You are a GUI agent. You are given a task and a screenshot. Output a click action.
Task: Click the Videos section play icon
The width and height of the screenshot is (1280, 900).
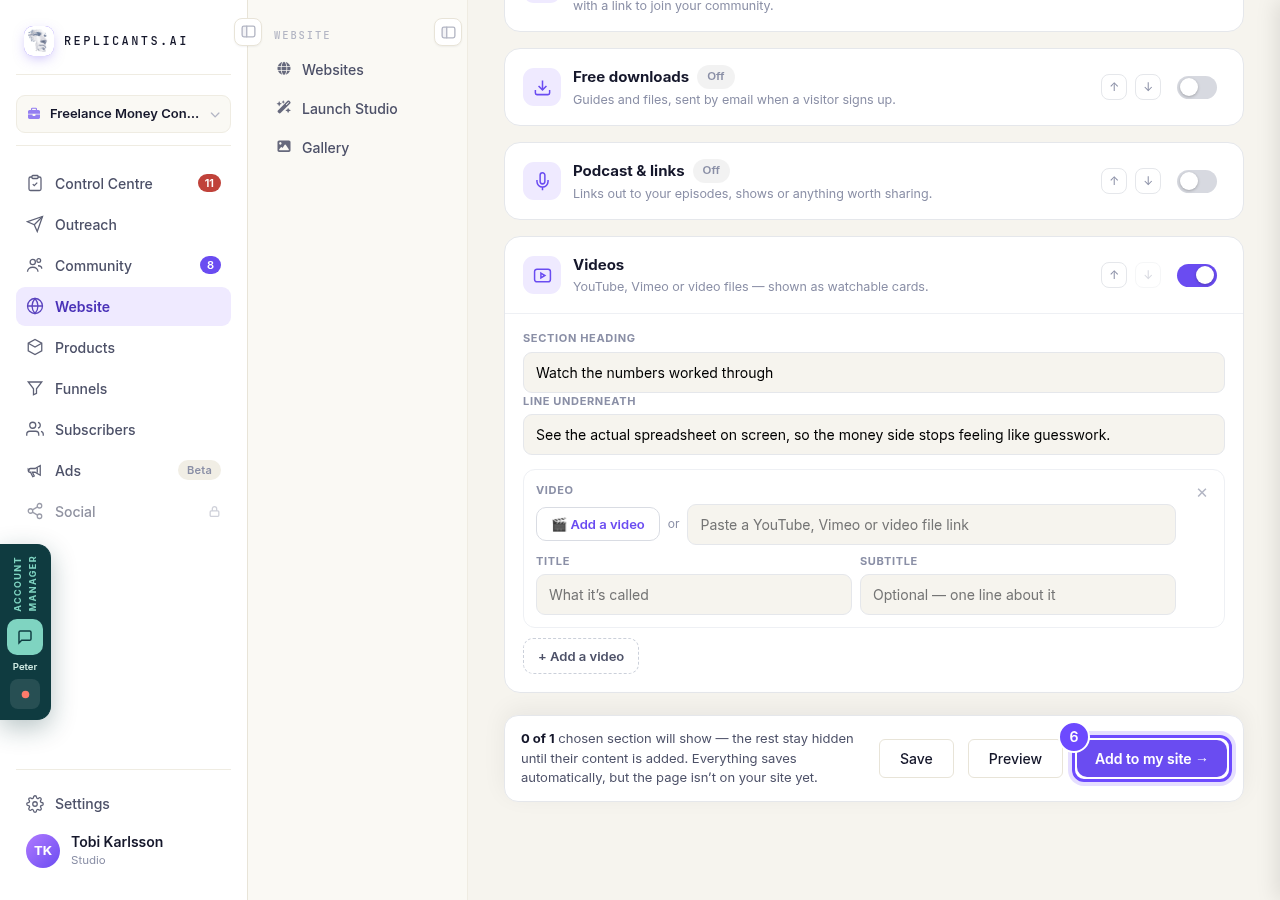pos(542,275)
